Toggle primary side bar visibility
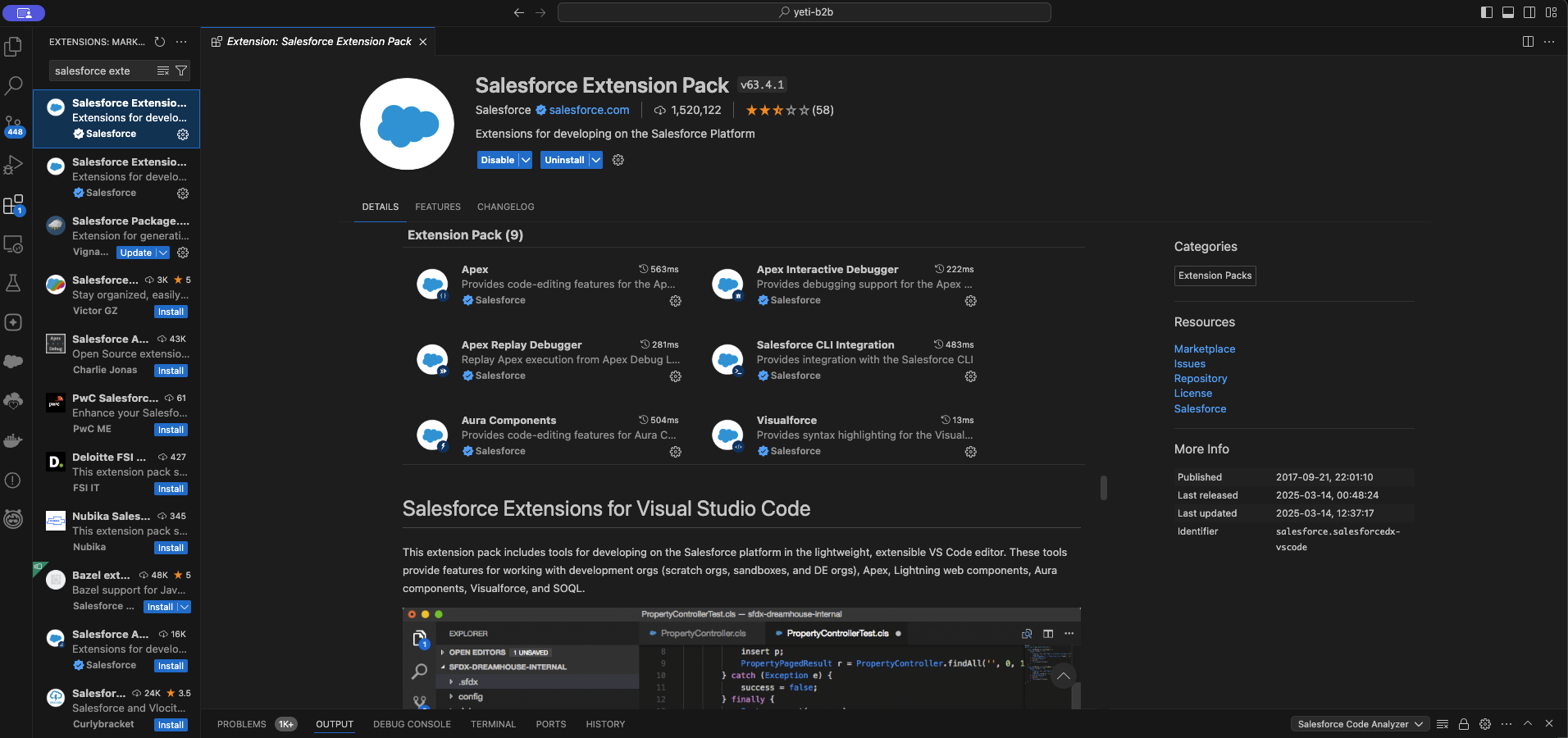The image size is (1568, 738). (1487, 12)
